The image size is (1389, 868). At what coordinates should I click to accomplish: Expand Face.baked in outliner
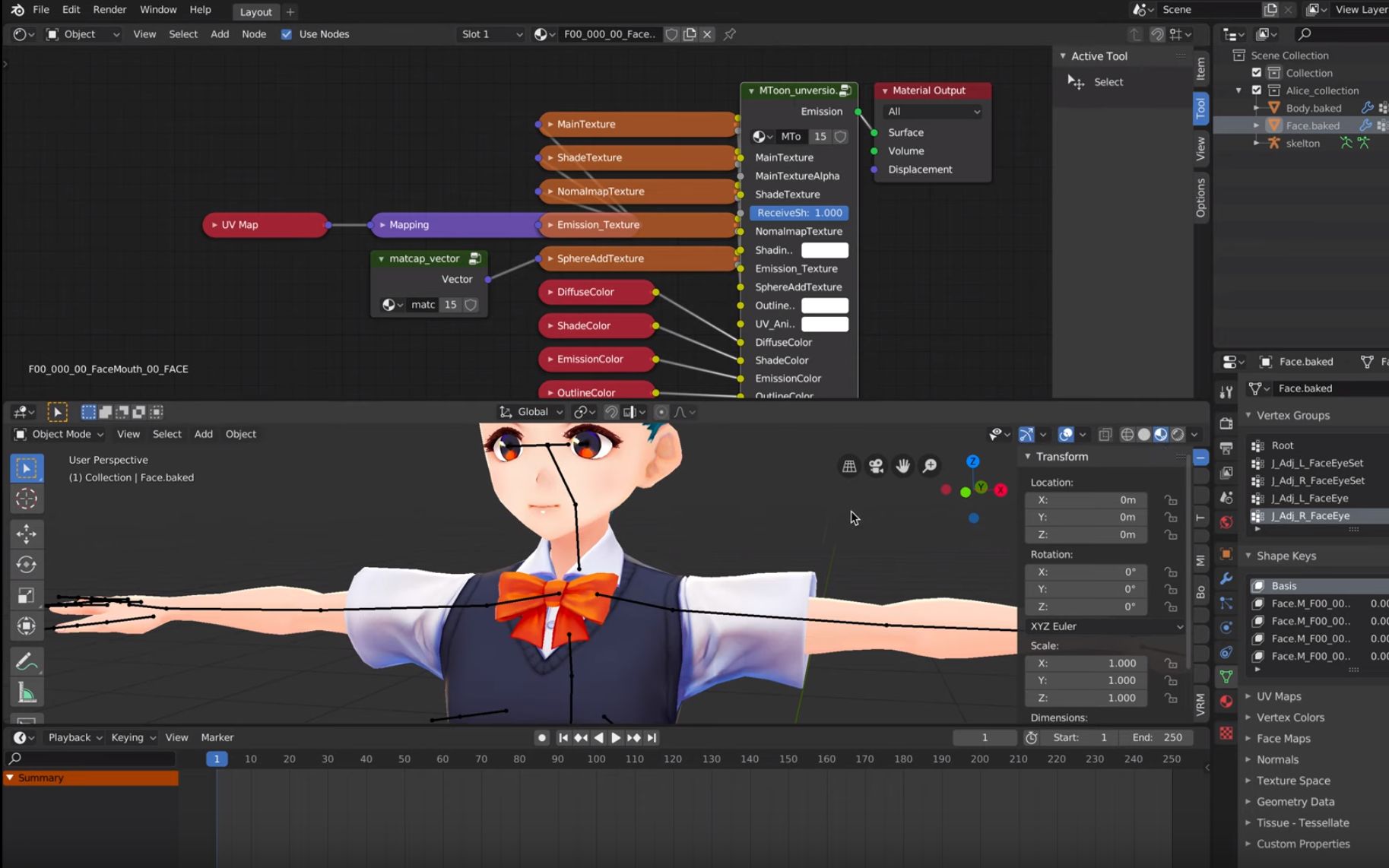point(1256,125)
